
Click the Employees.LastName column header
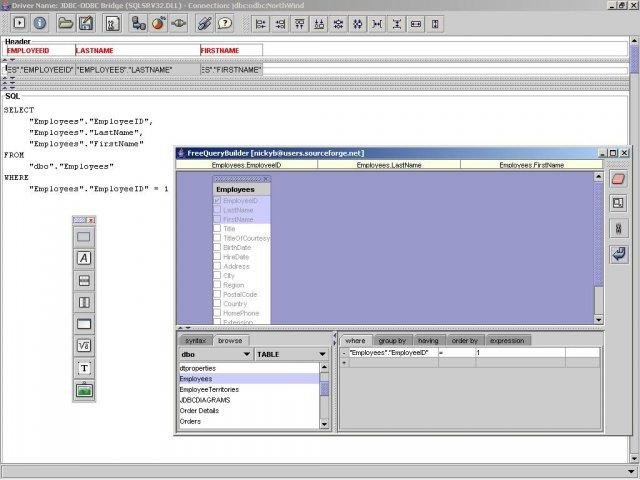point(389,165)
